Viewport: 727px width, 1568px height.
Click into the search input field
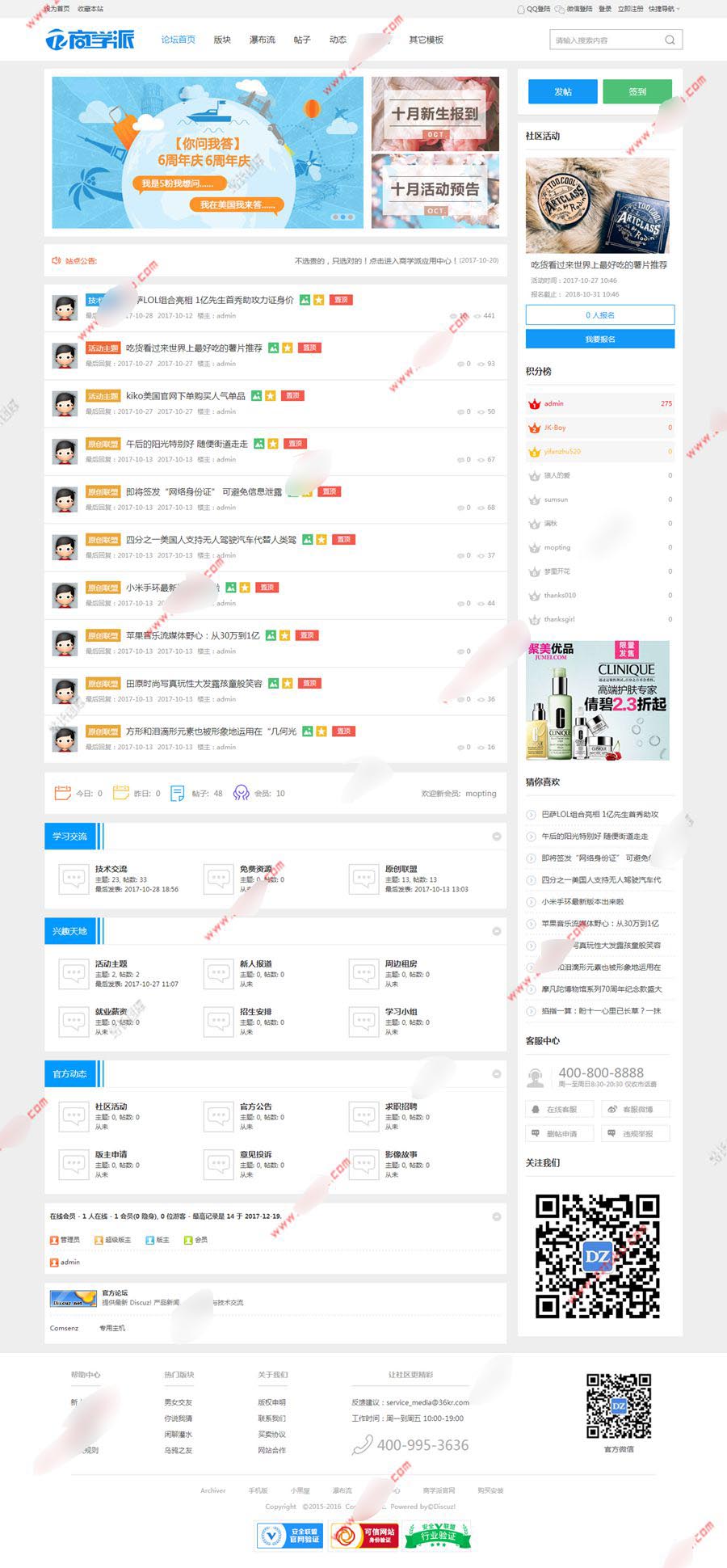(x=606, y=40)
